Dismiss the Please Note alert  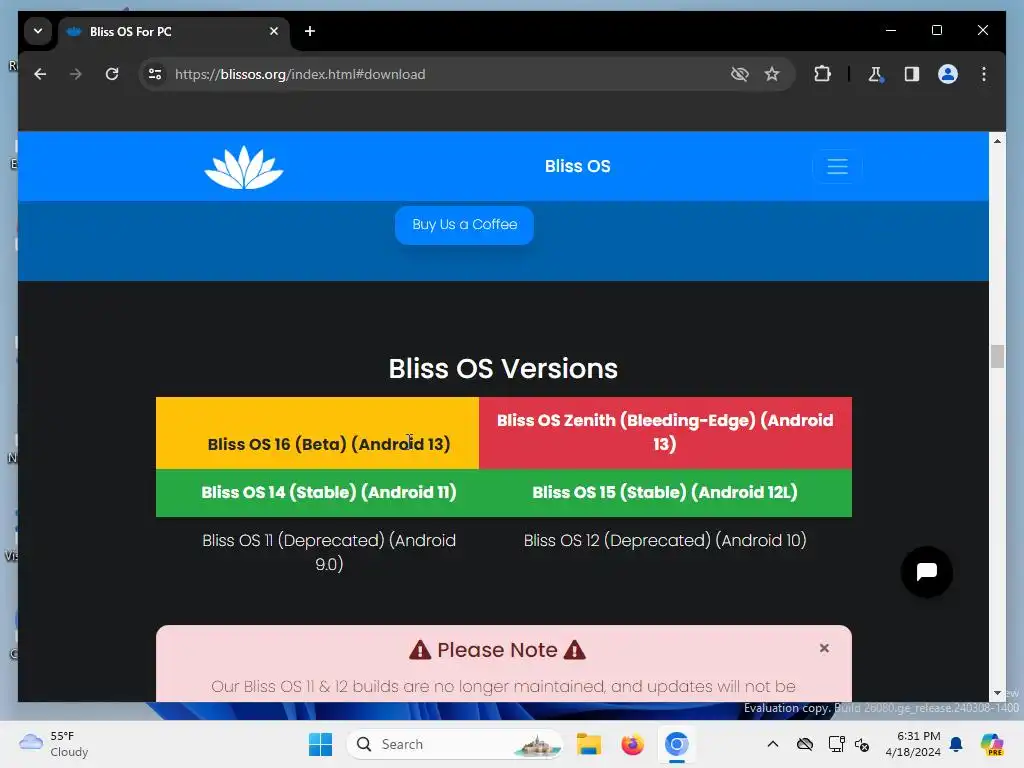tap(824, 648)
